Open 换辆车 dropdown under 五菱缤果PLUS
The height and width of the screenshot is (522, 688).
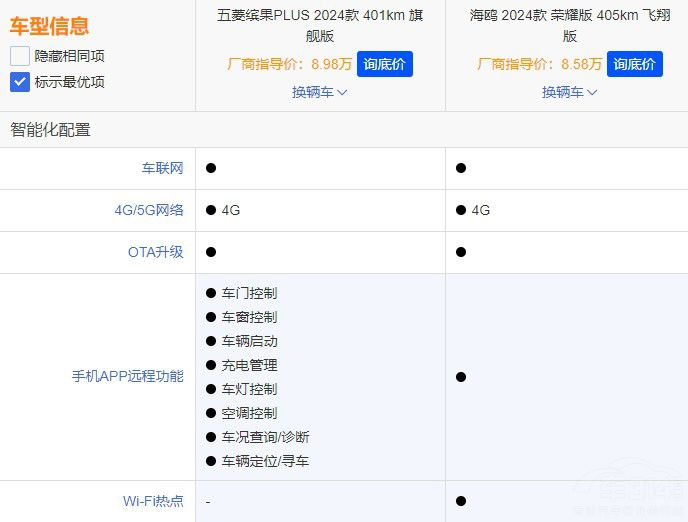coord(319,92)
